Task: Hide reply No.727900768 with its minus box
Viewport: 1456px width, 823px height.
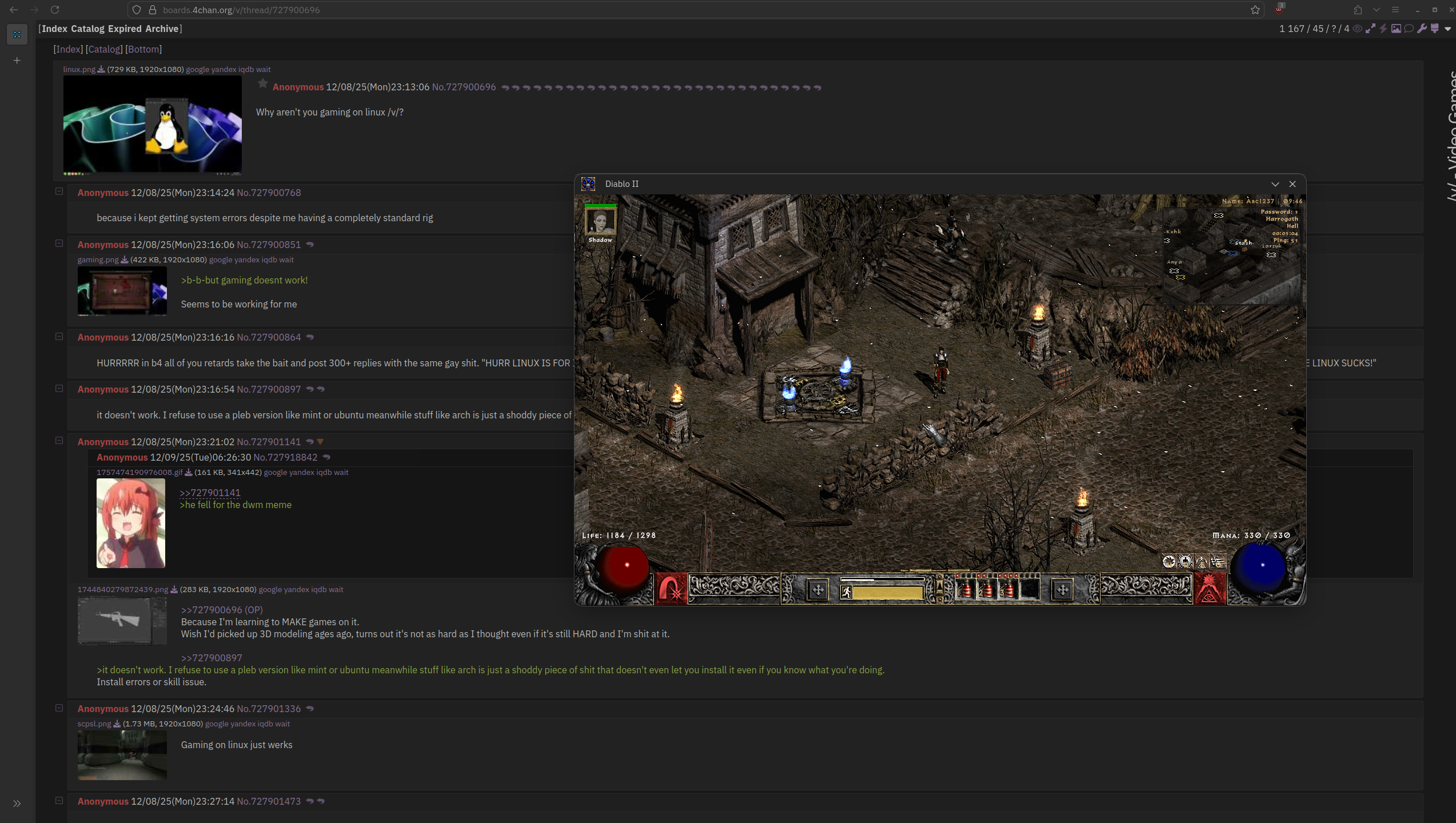Action: tap(59, 191)
